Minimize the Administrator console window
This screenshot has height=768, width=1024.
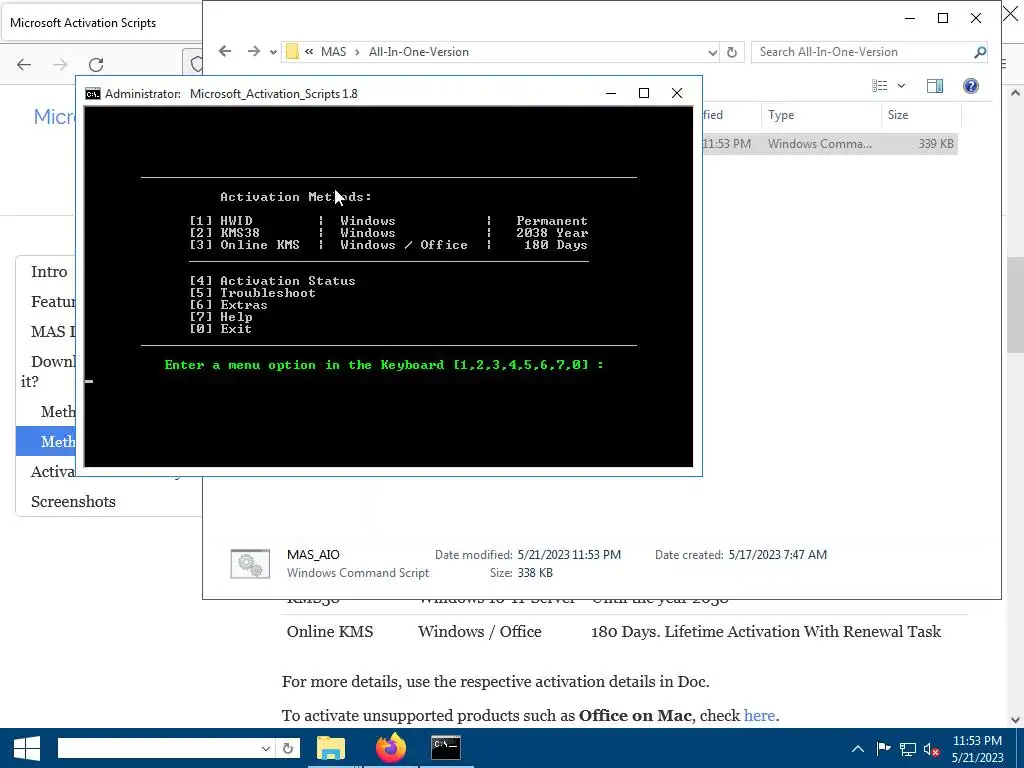point(611,93)
